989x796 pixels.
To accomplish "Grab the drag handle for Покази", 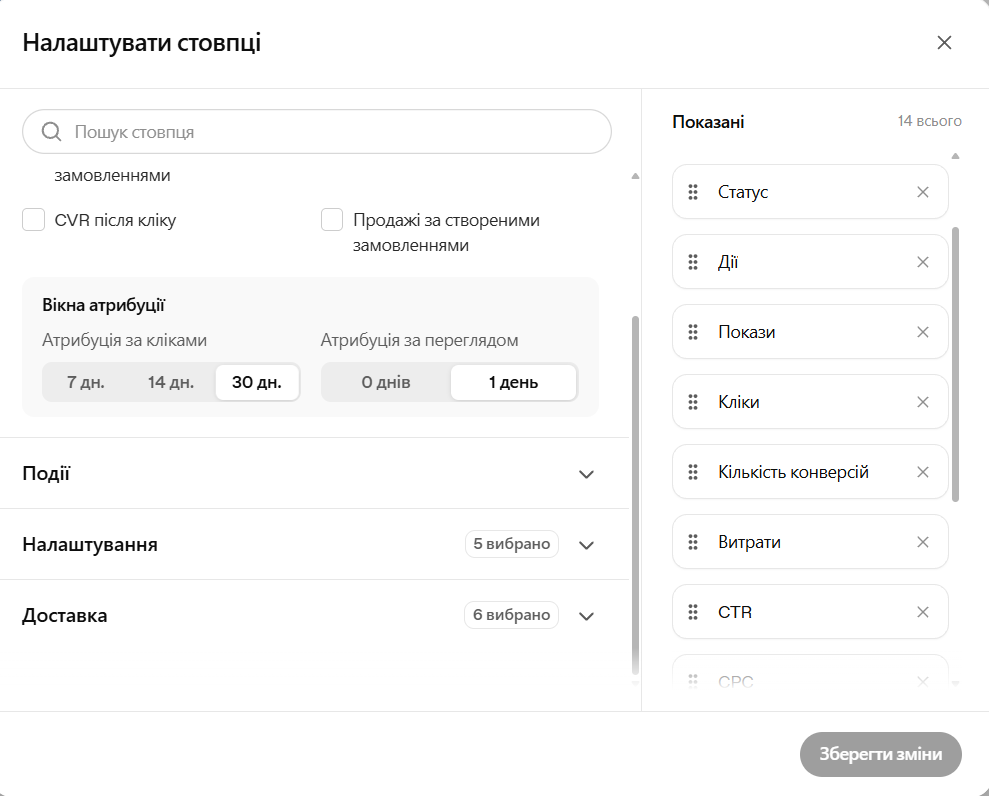I will pos(693,332).
